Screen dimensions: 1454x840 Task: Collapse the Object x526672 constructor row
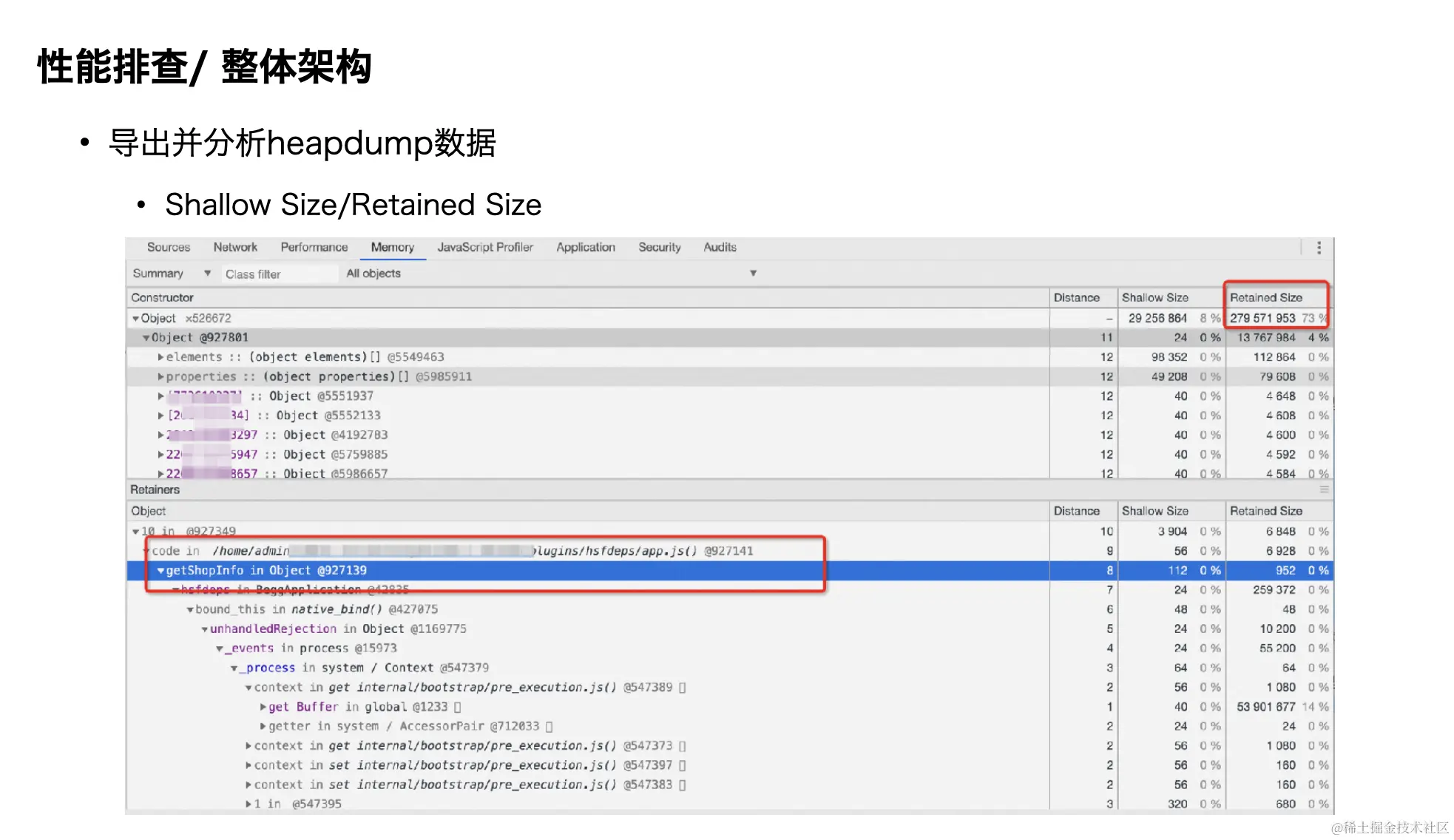tap(135, 319)
